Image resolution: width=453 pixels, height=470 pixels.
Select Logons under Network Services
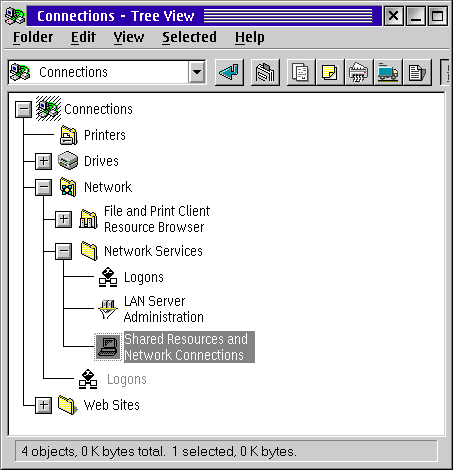tap(144, 277)
